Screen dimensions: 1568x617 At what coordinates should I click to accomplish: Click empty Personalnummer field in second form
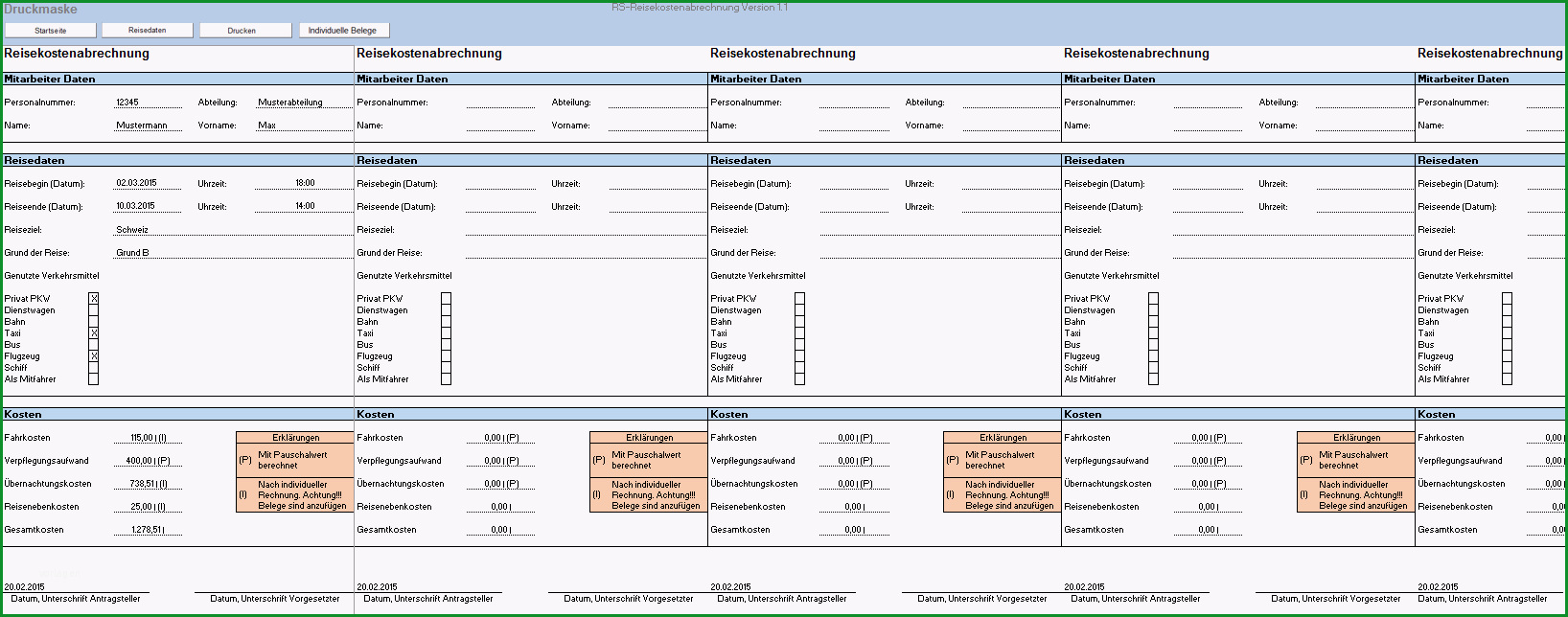pyautogui.click(x=500, y=102)
